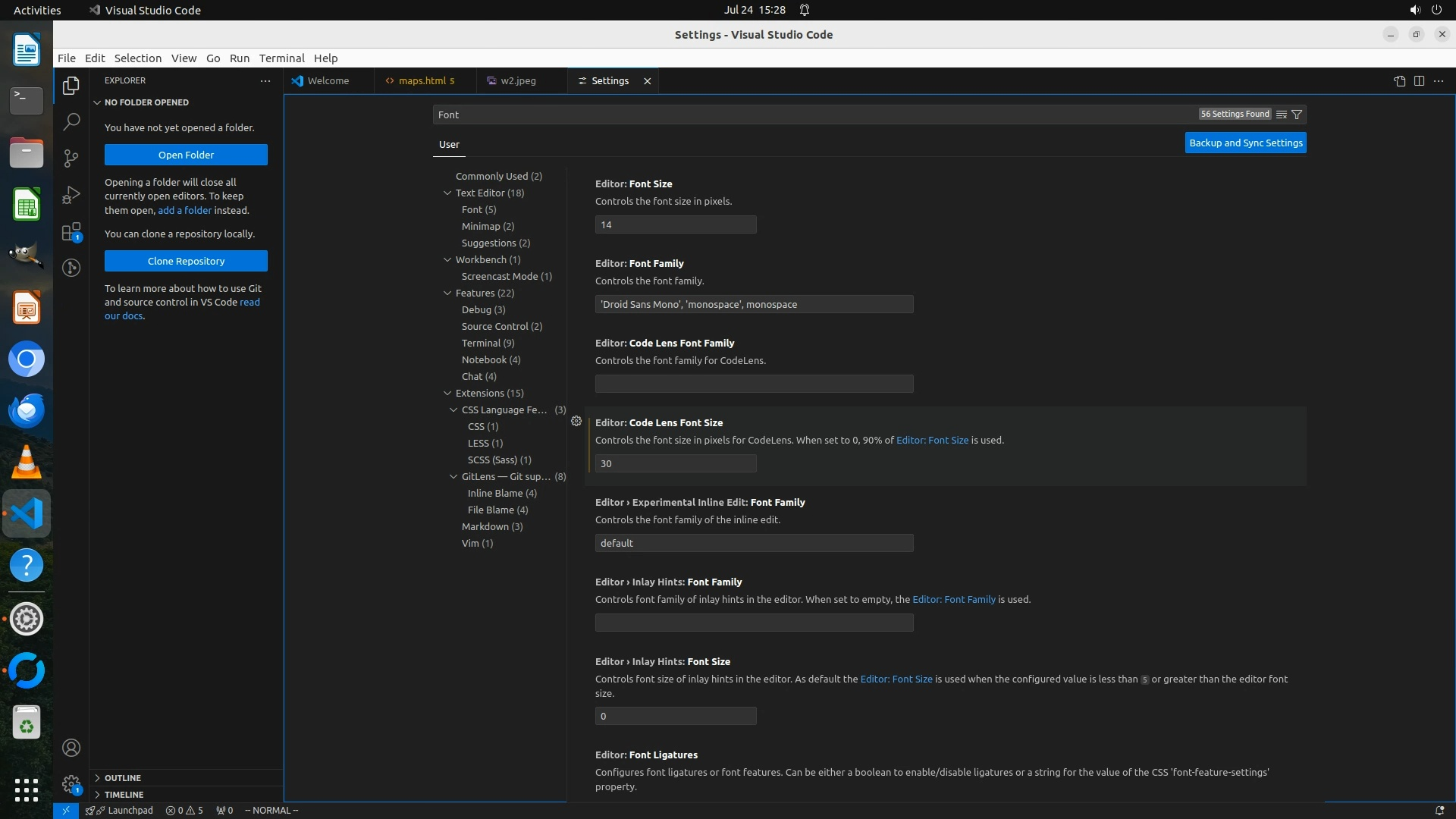Screen dimensions: 1456x819
Task: Open the Extensions view icon
Action: pos(71,231)
